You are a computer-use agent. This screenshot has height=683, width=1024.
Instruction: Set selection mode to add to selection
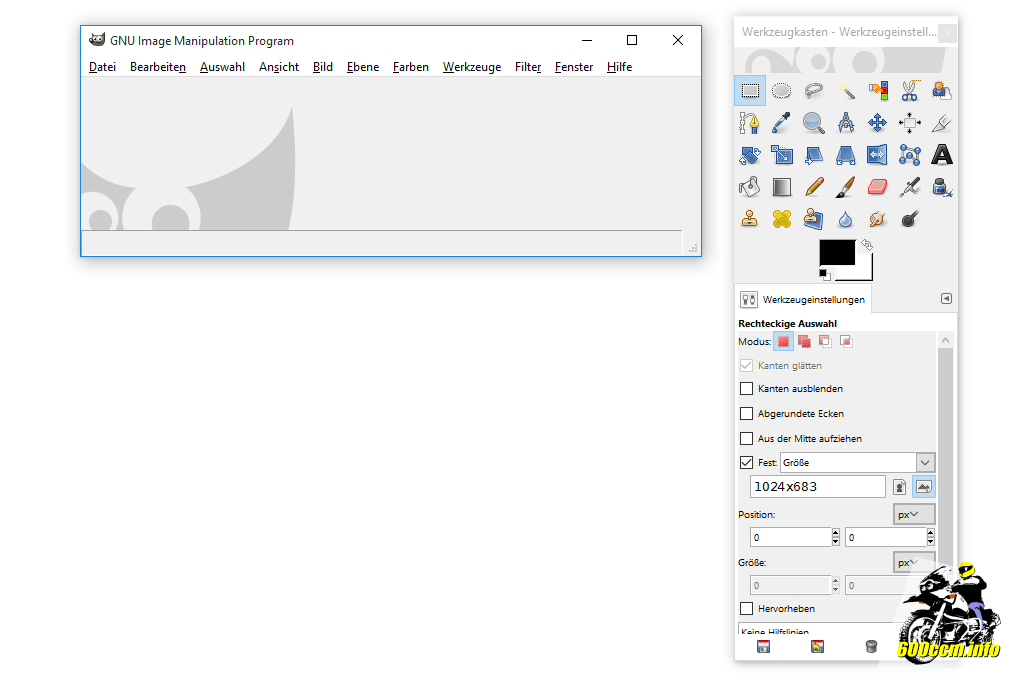[805, 342]
